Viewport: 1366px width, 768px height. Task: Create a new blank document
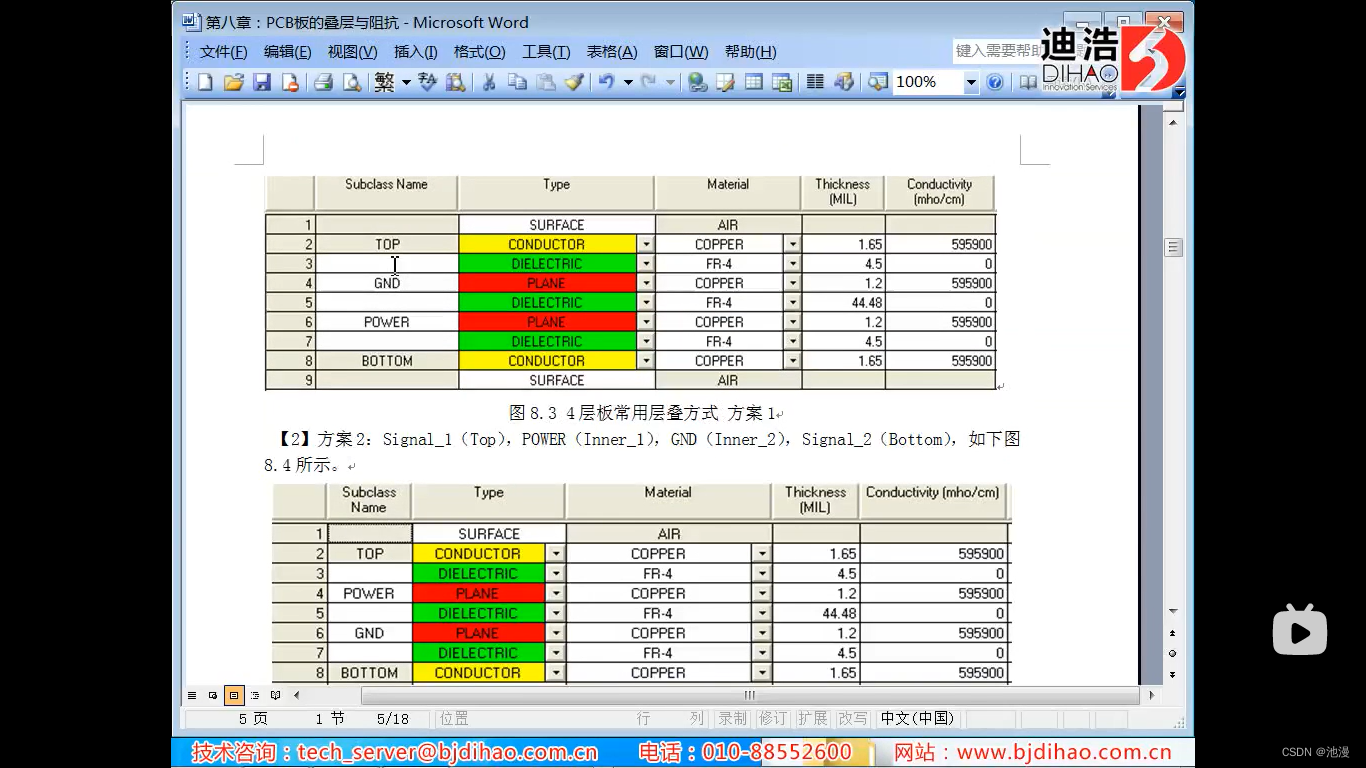pyautogui.click(x=205, y=82)
